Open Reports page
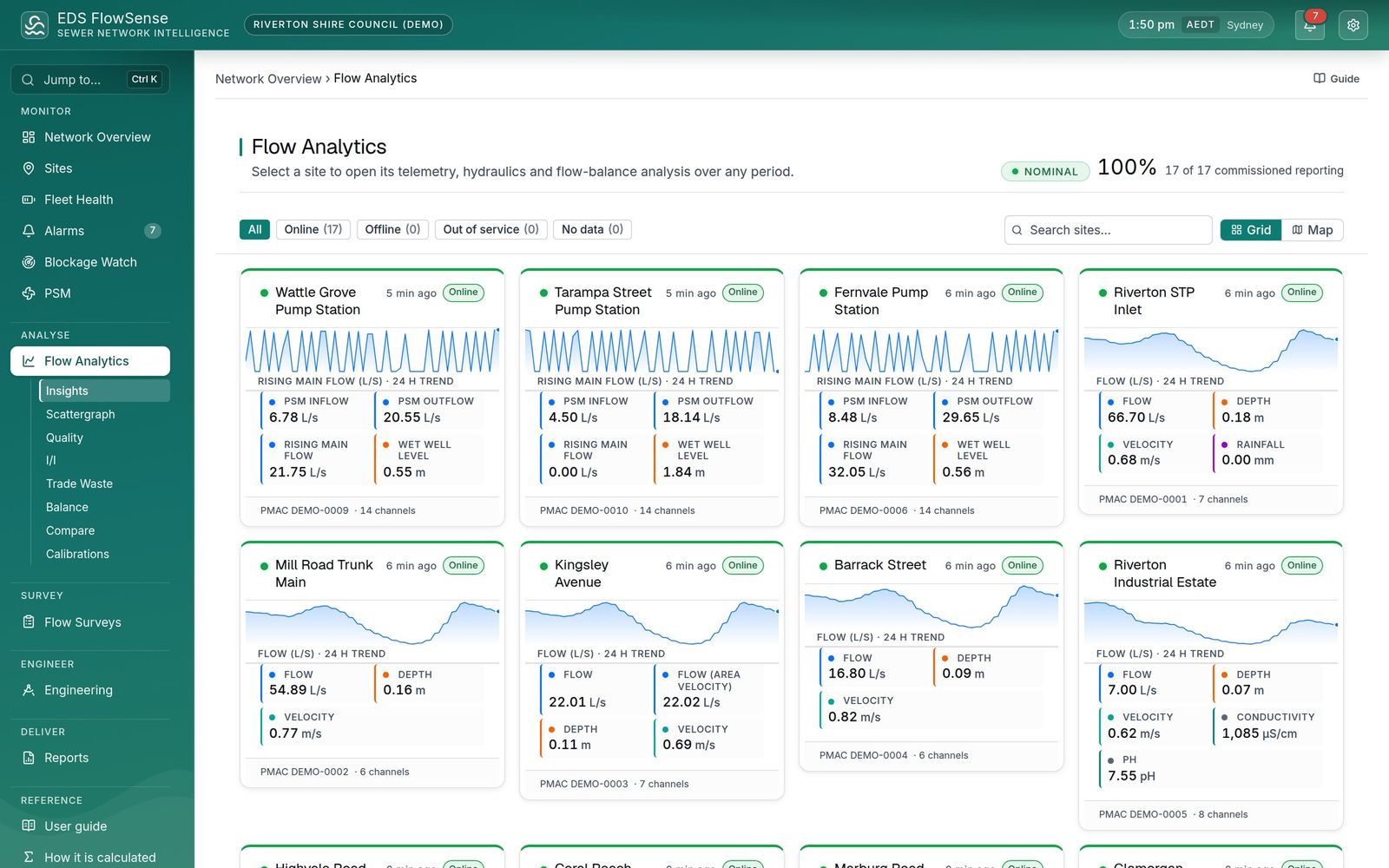 (x=90, y=758)
